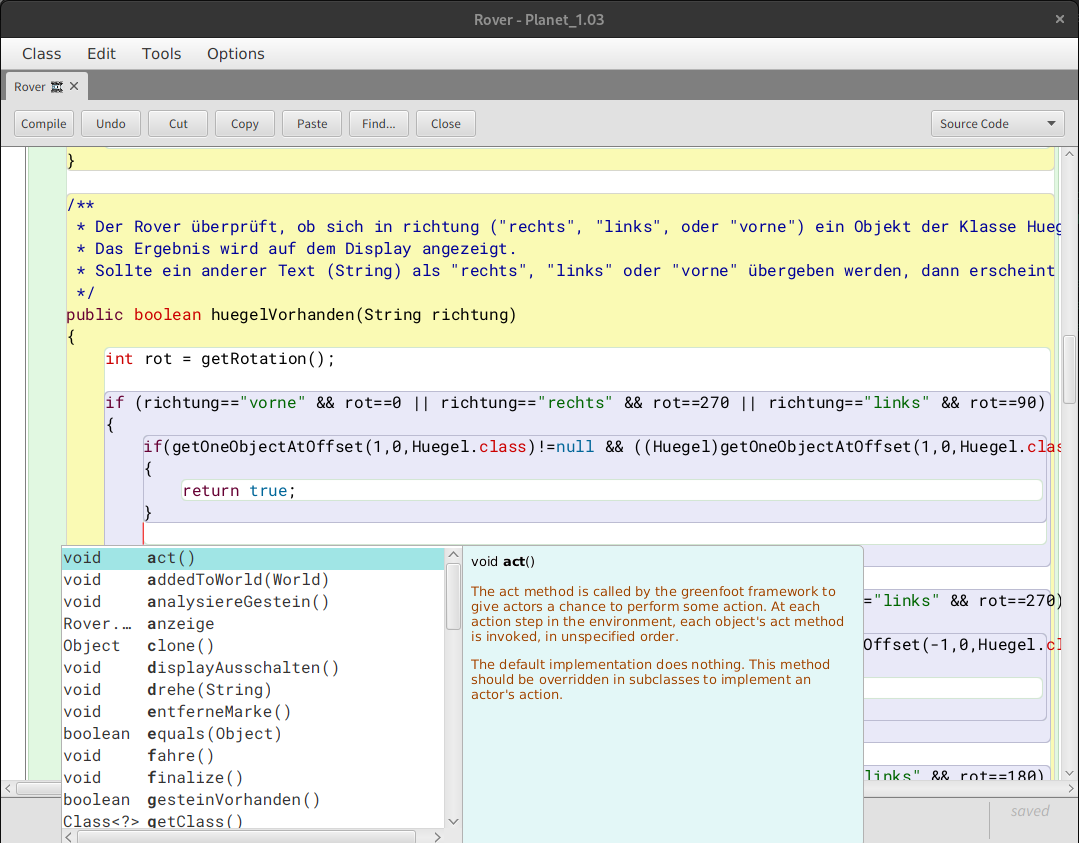1079x843 pixels.
Task: Click the "rechts" string in the if condition
Action: pos(575,403)
